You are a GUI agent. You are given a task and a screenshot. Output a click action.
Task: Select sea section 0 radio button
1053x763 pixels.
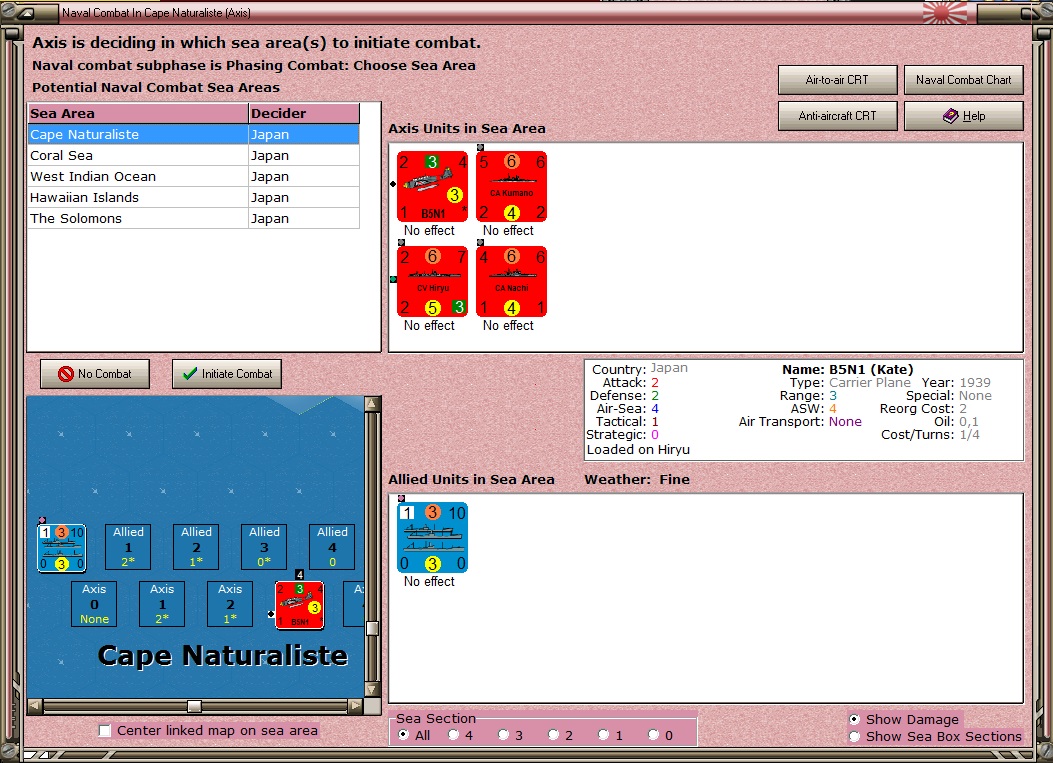[653, 735]
